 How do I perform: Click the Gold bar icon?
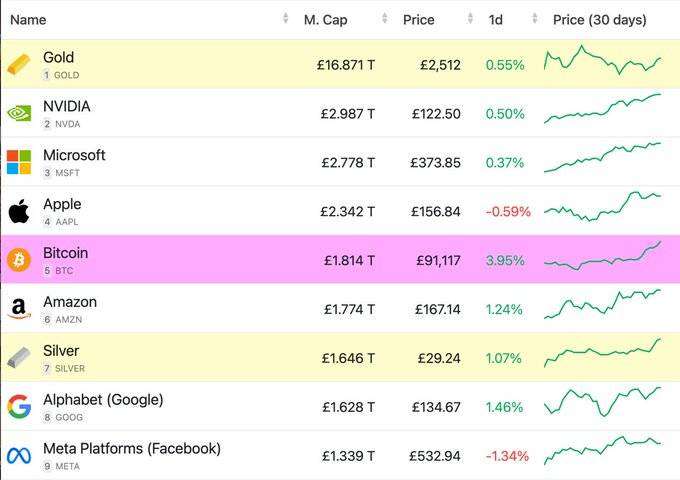(19, 65)
